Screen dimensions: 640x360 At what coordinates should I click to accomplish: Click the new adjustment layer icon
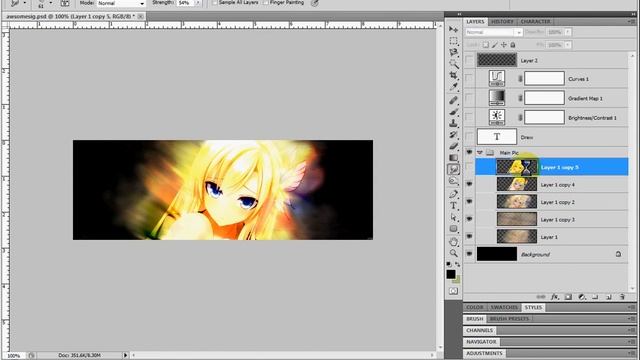[x=582, y=297]
